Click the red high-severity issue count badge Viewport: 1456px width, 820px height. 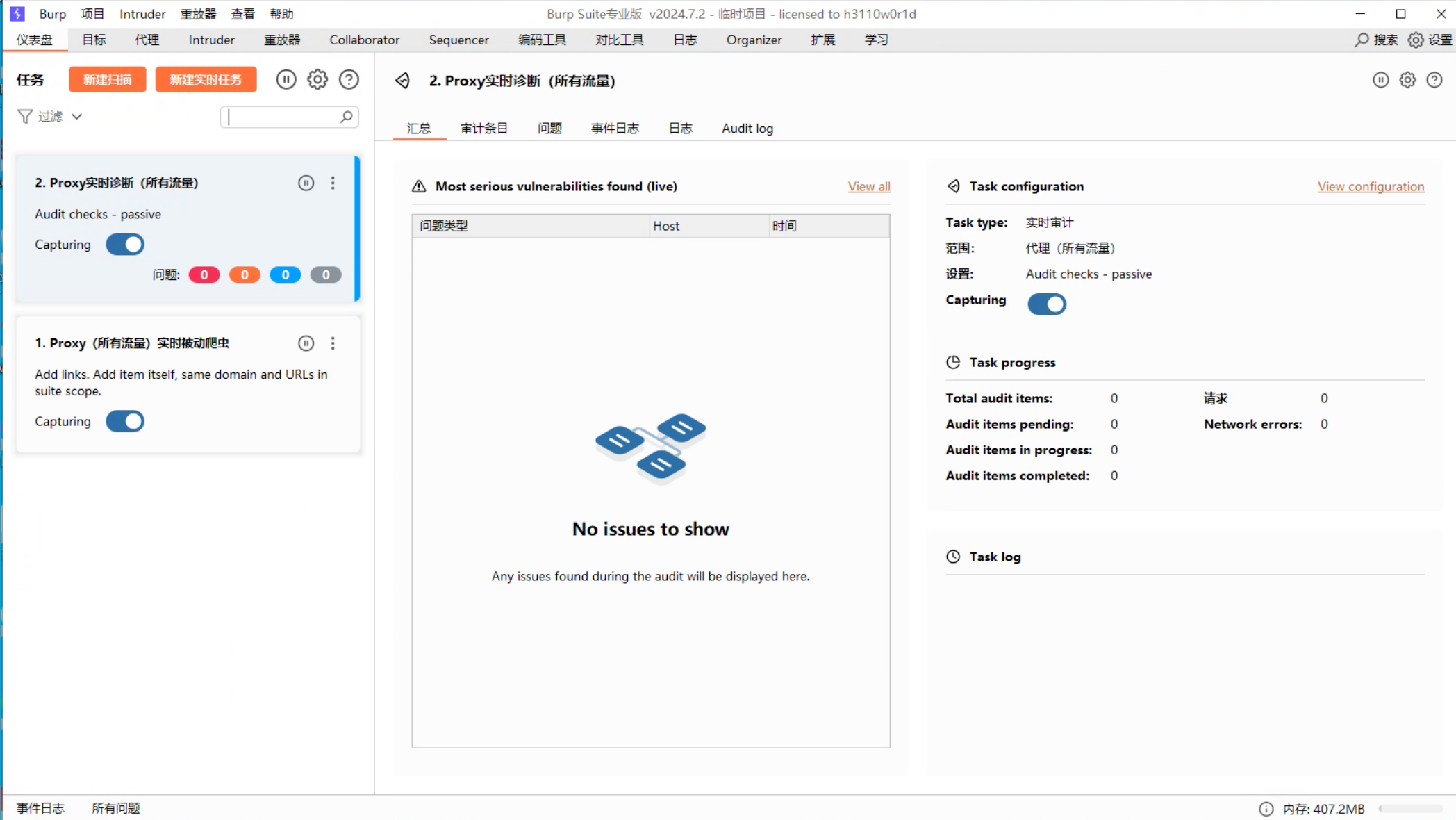point(204,275)
